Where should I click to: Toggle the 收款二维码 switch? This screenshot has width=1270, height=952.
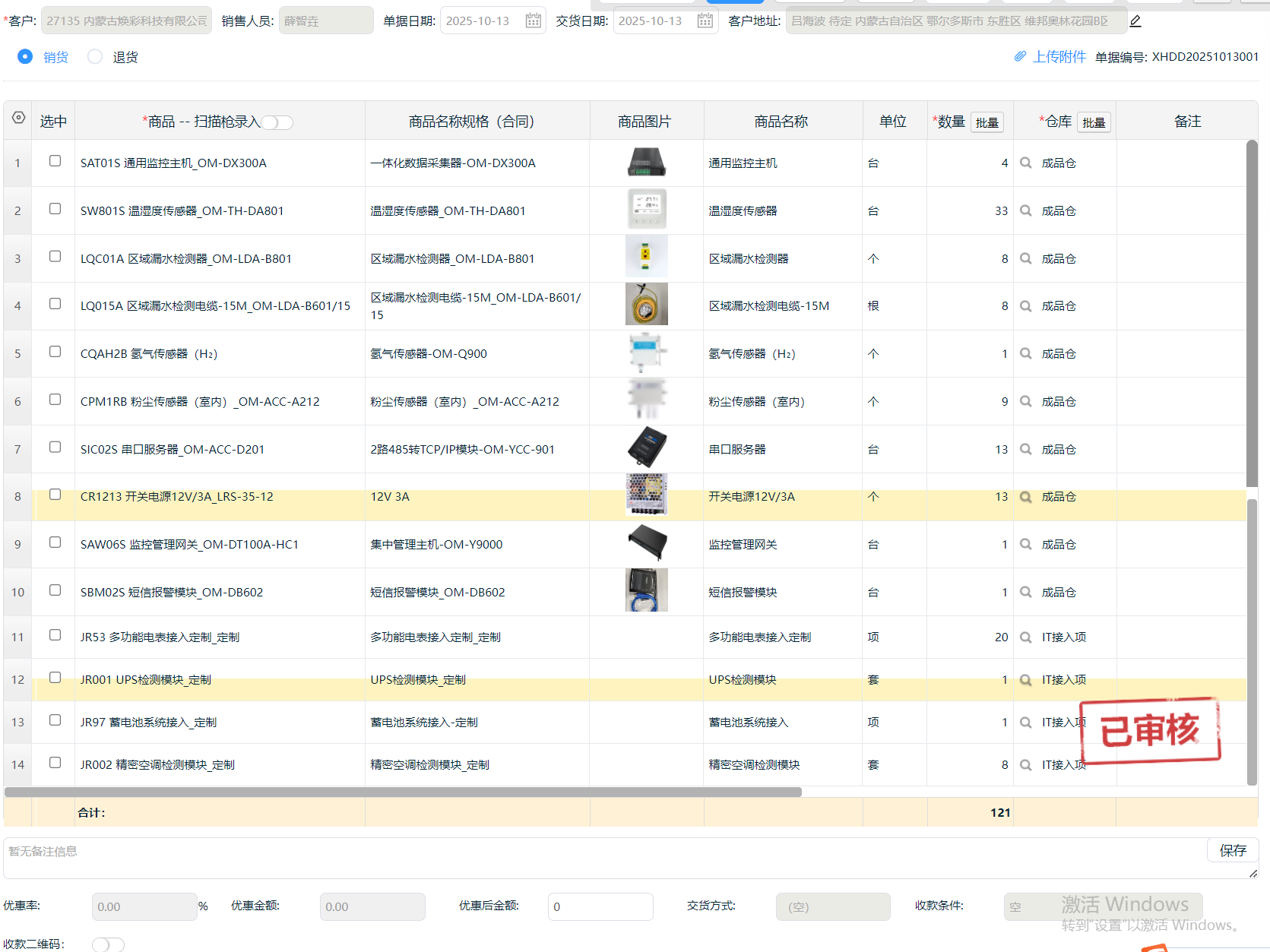108,944
